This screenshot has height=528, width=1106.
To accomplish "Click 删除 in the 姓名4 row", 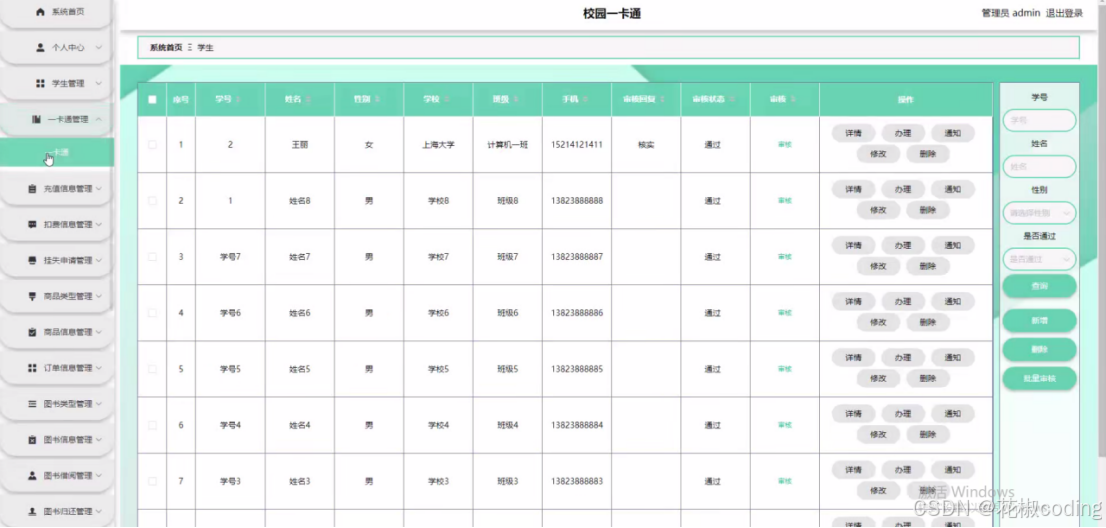I will coord(928,434).
